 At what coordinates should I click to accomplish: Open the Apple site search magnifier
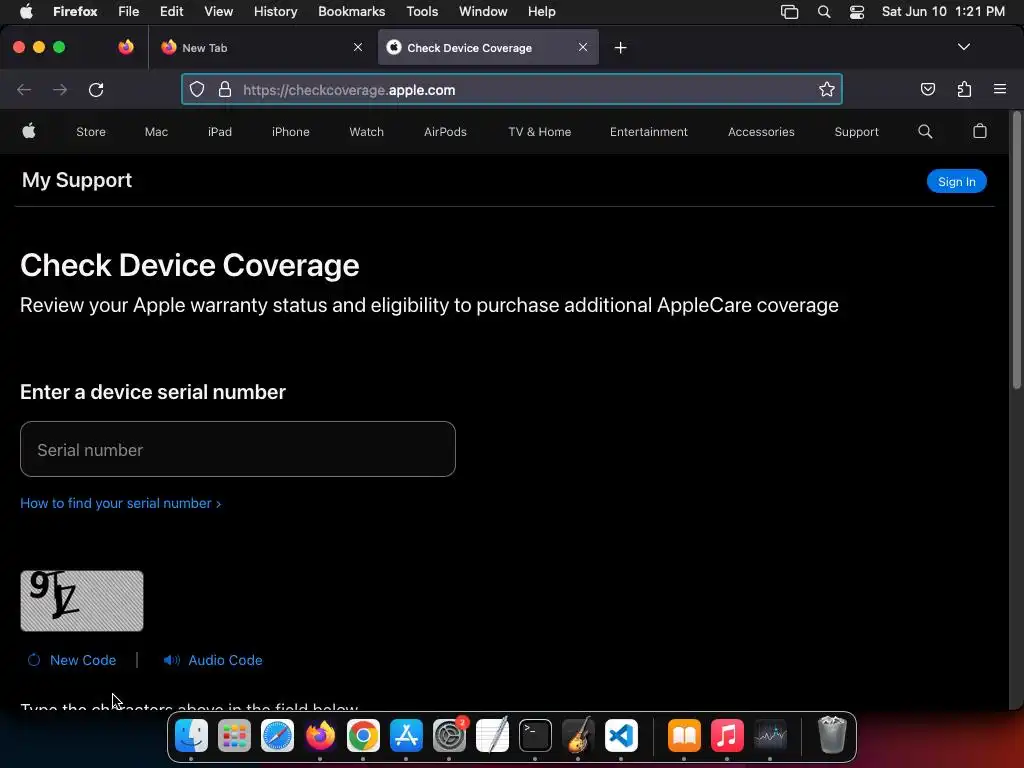click(925, 131)
